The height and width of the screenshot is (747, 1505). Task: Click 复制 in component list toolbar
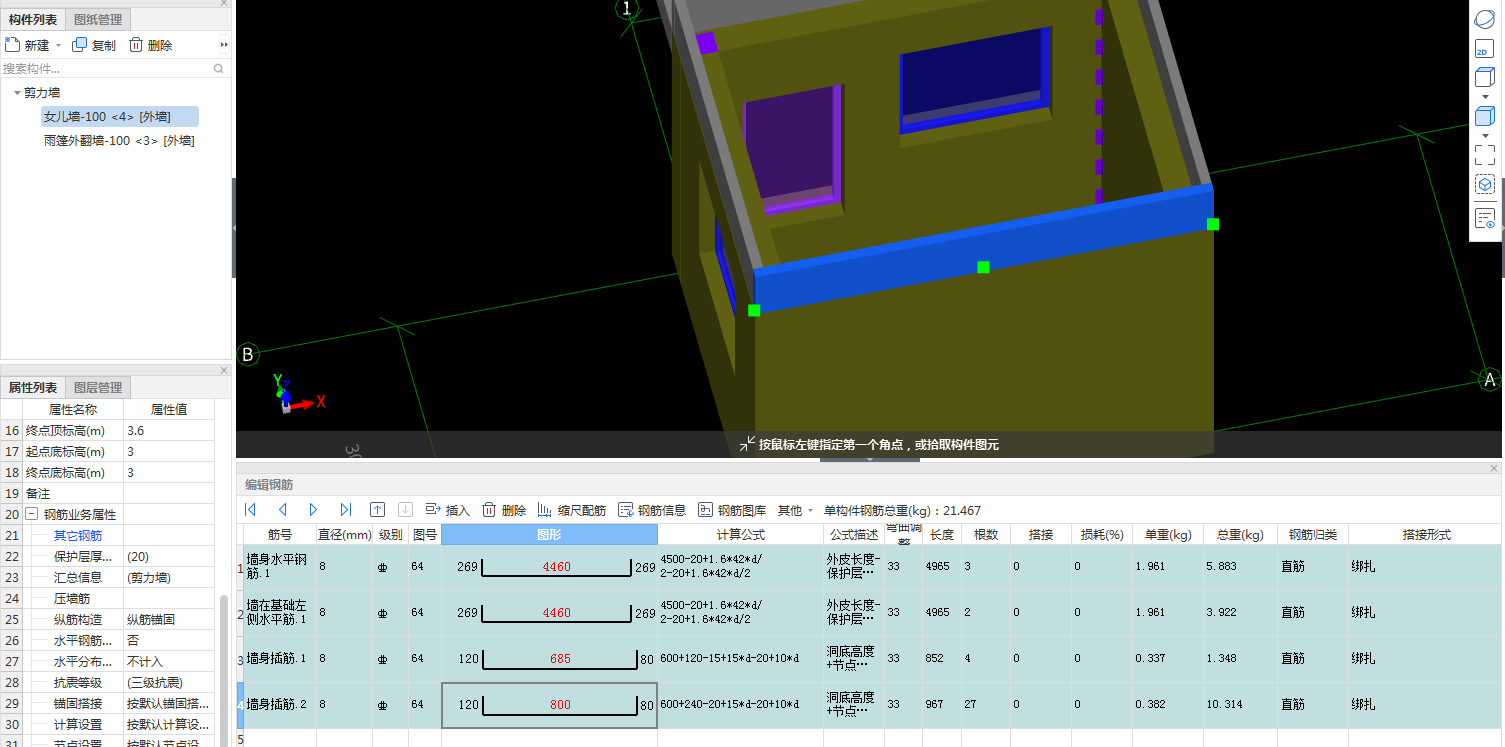pos(94,45)
